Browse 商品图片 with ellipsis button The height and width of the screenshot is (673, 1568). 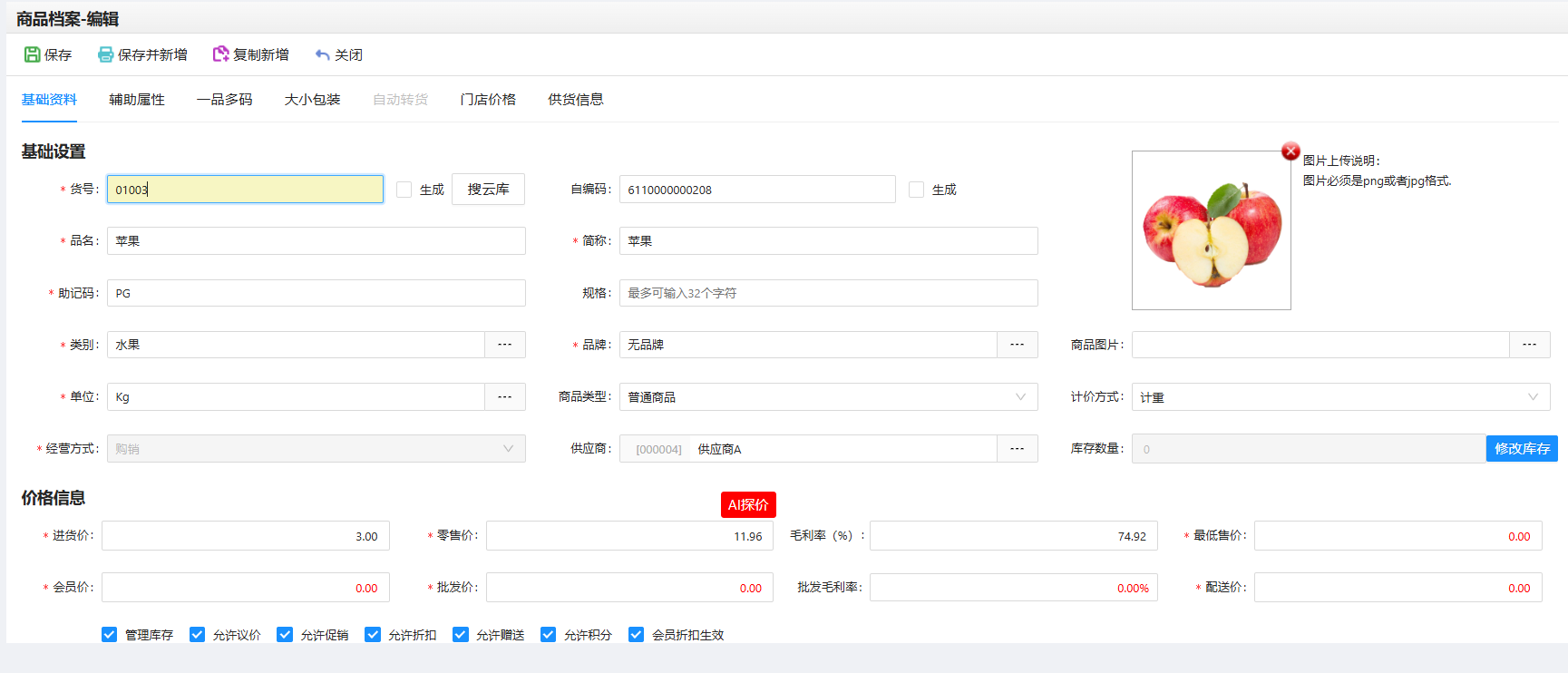(1530, 345)
